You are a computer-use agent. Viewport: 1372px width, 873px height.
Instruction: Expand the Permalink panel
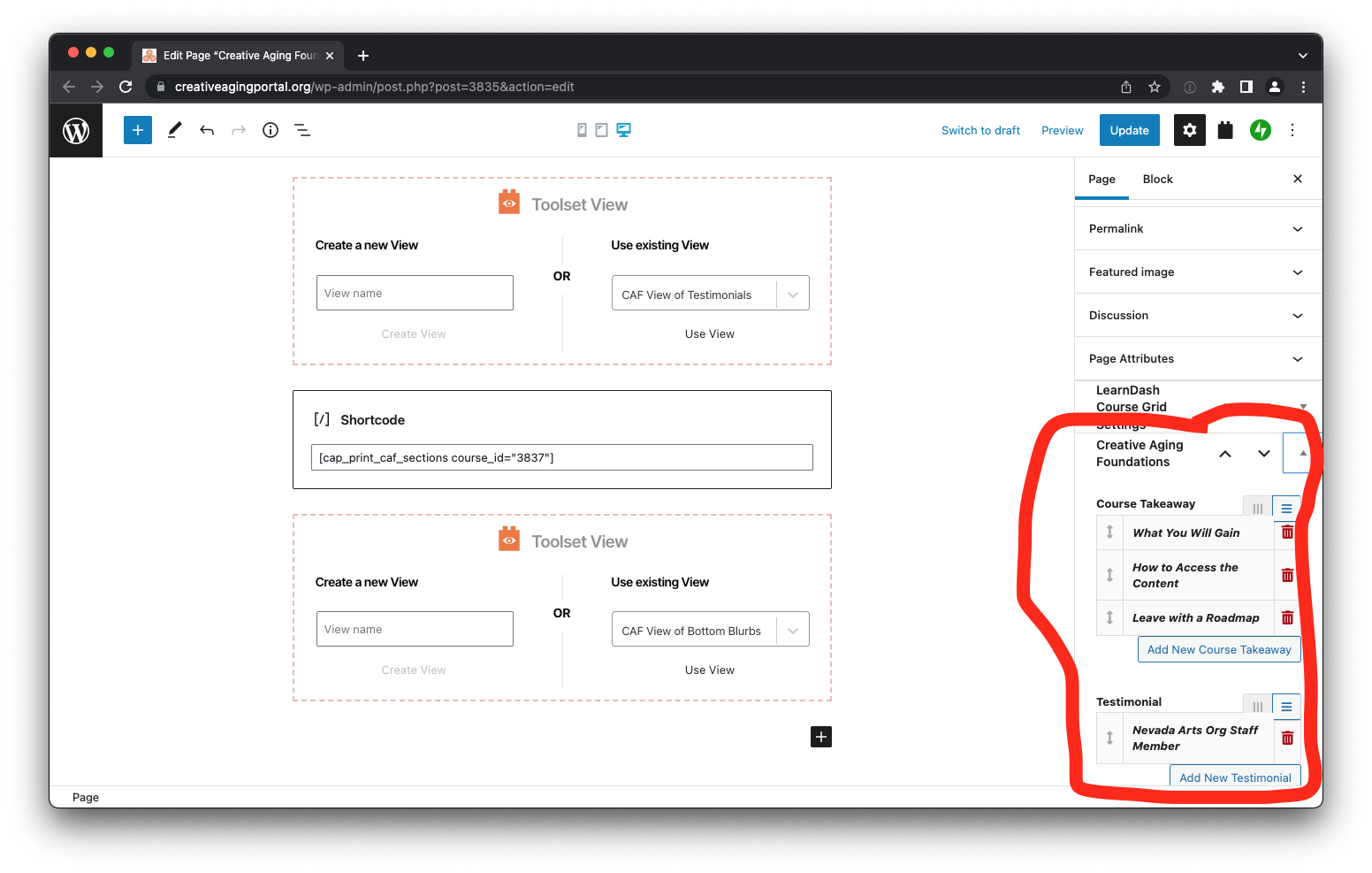pyautogui.click(x=1198, y=228)
